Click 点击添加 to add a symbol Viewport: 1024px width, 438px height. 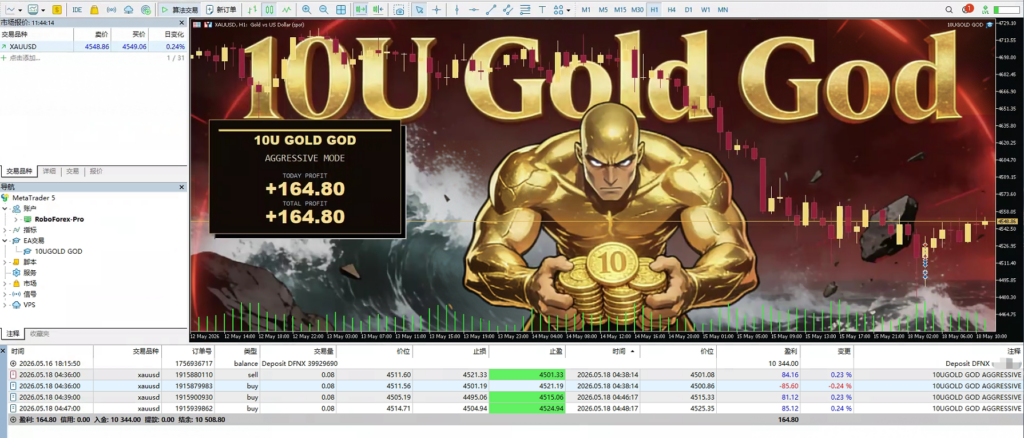pos(25,58)
